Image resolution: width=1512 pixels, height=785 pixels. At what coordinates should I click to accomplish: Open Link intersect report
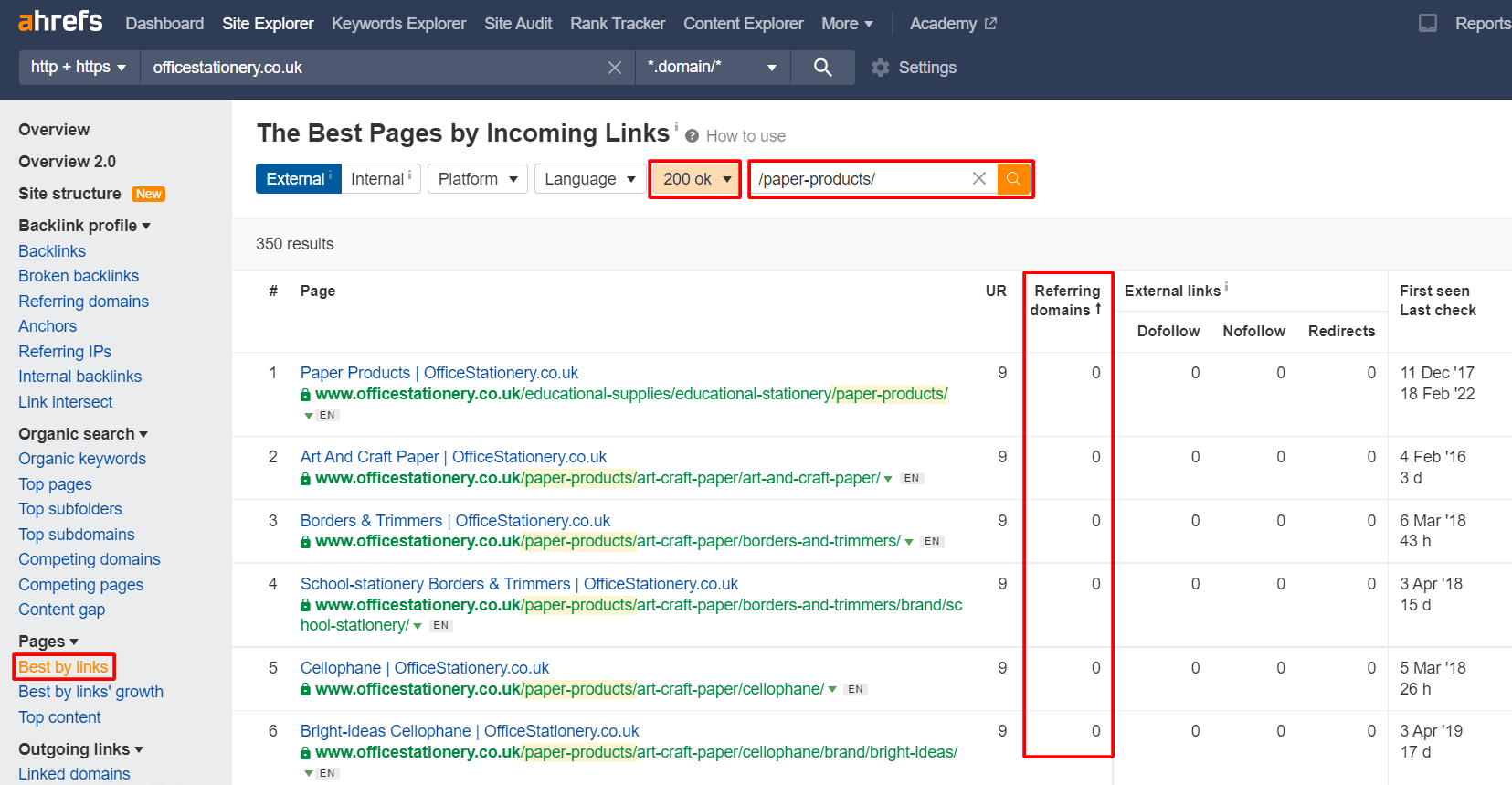[65, 402]
